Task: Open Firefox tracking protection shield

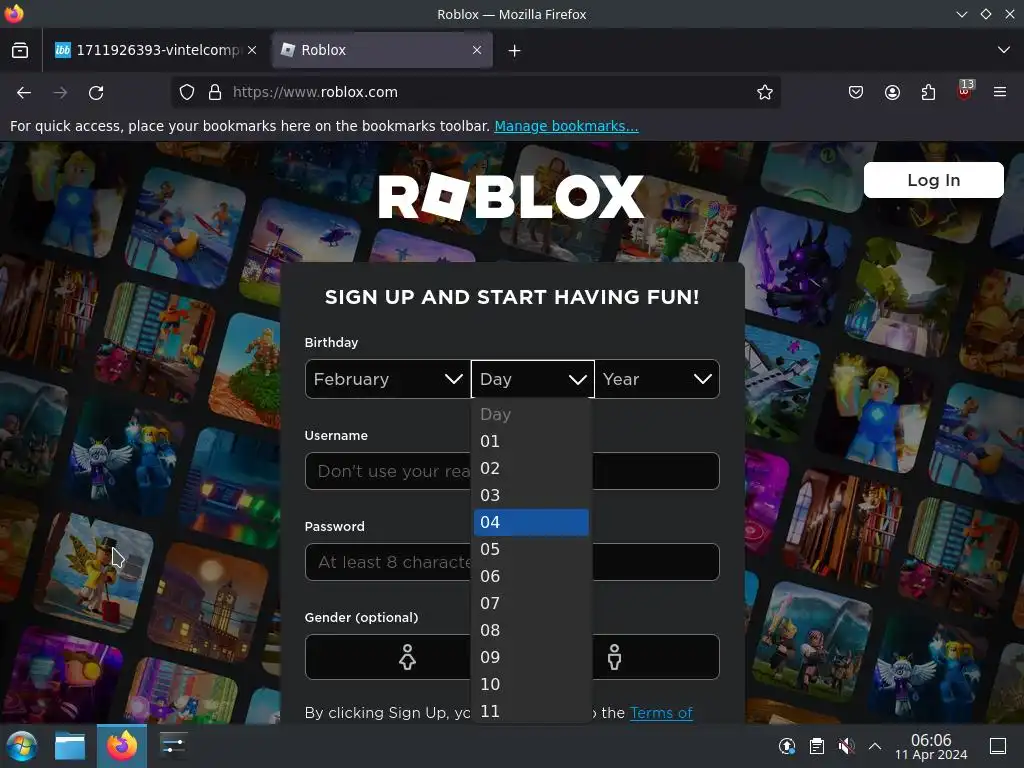Action: click(x=187, y=92)
